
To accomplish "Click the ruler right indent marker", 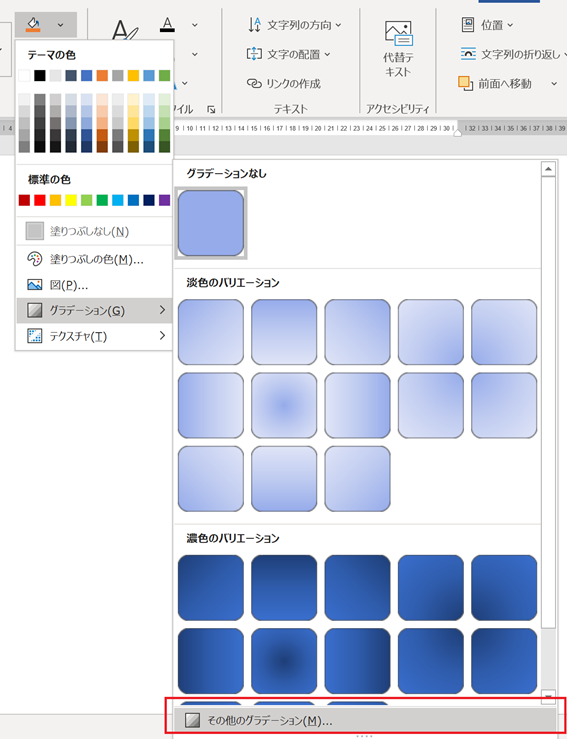I will pos(457,133).
